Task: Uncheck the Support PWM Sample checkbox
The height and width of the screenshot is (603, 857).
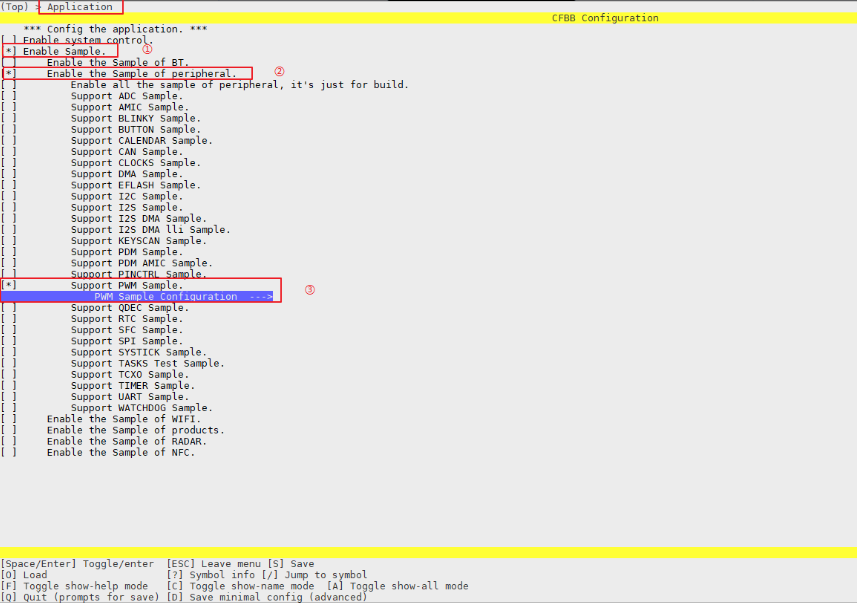Action: pyautogui.click(x=10, y=285)
